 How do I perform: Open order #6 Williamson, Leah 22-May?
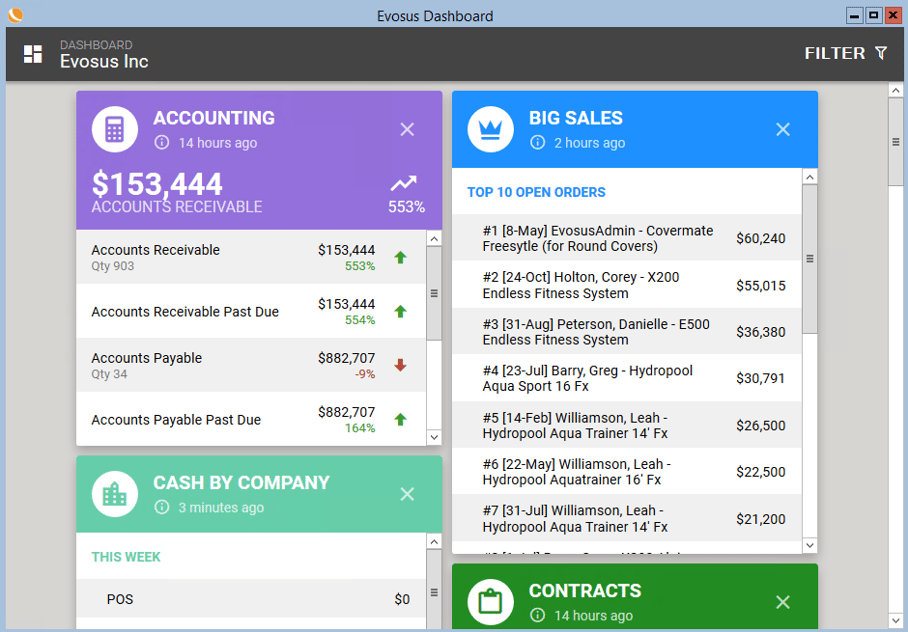point(627,472)
